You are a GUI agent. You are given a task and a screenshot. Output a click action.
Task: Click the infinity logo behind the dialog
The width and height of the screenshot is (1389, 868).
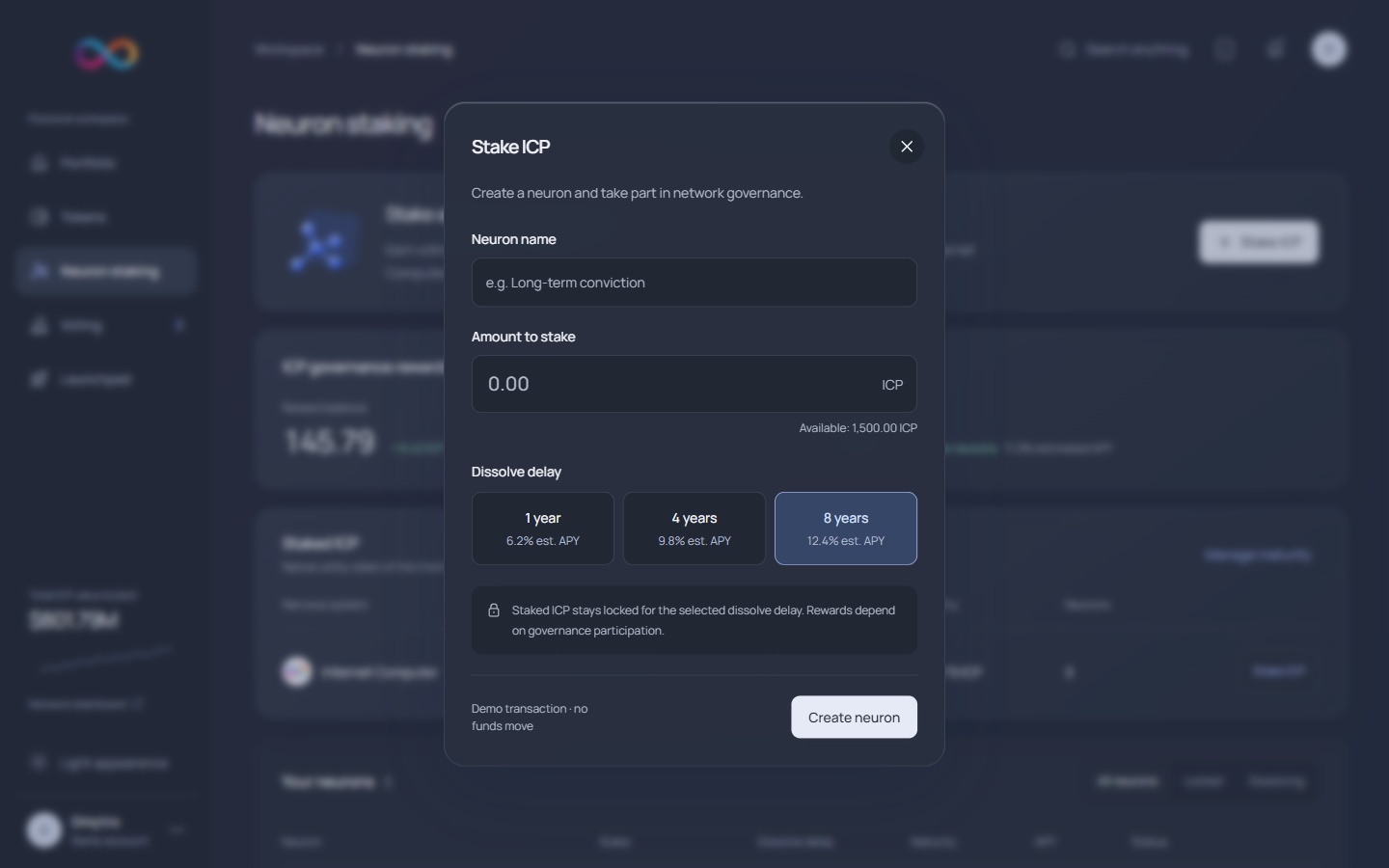[x=107, y=53]
